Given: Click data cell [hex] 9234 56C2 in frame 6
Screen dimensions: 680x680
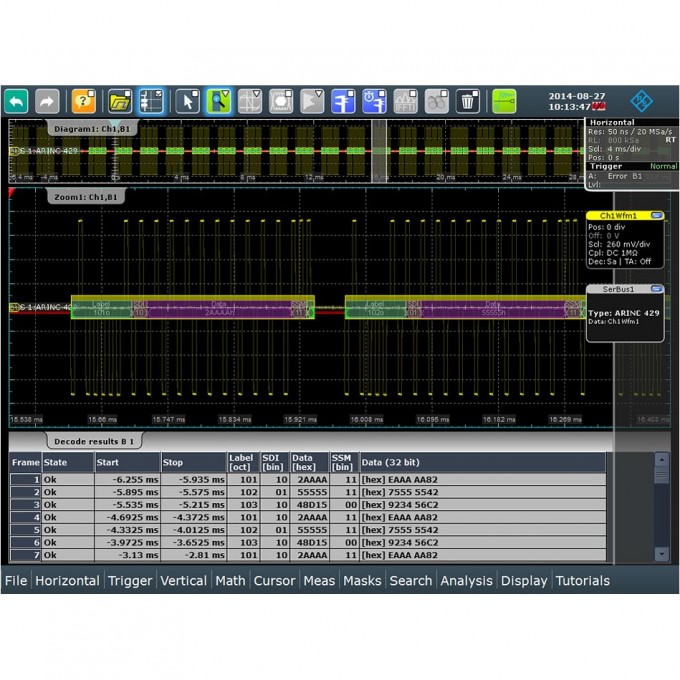Looking at the screenshot, I should [x=483, y=543].
